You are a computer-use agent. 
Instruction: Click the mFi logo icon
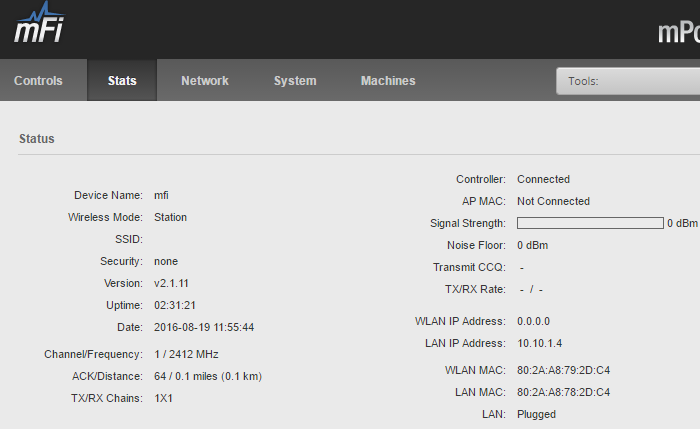39,22
